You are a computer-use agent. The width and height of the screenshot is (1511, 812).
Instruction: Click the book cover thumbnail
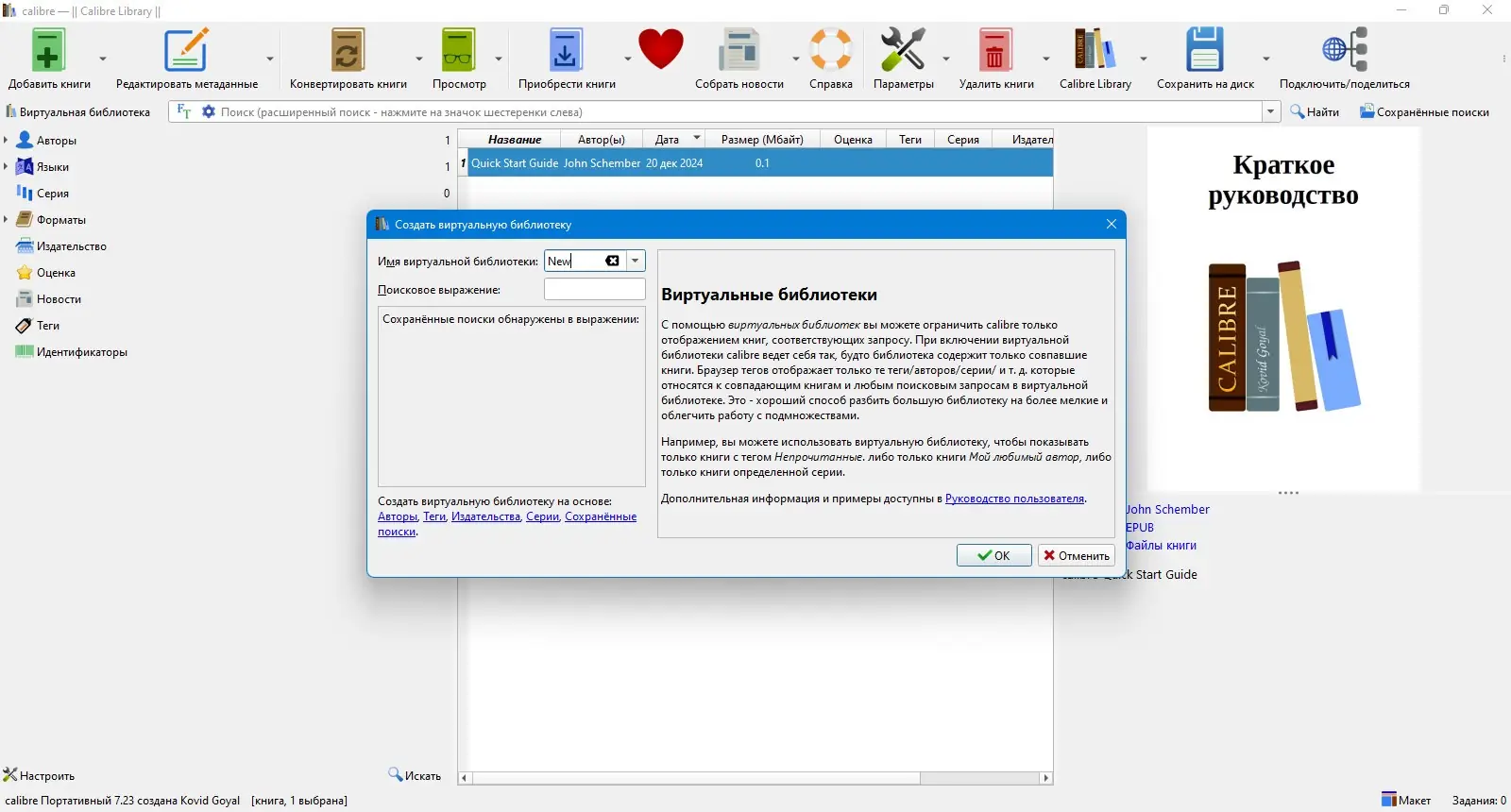(1283, 309)
